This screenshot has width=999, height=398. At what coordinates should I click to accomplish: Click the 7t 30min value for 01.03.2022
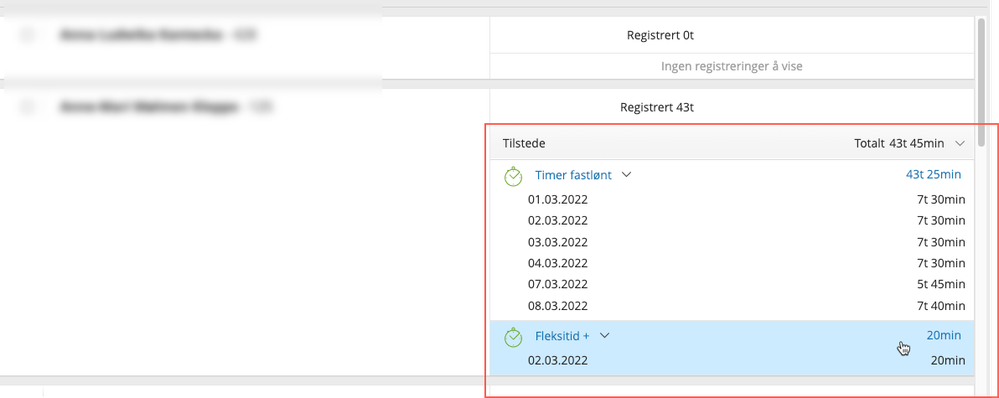[x=941, y=200]
